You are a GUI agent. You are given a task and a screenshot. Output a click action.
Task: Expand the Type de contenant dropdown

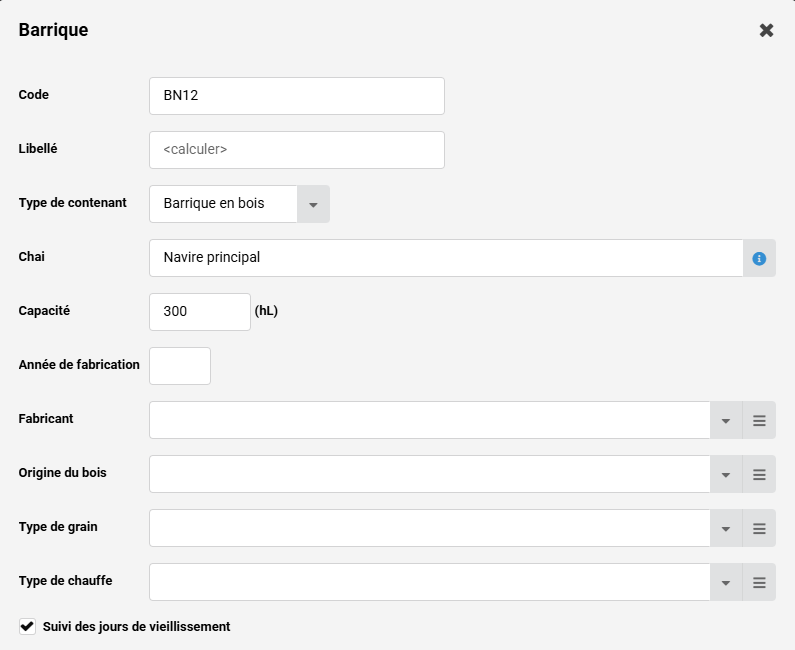pyautogui.click(x=313, y=204)
